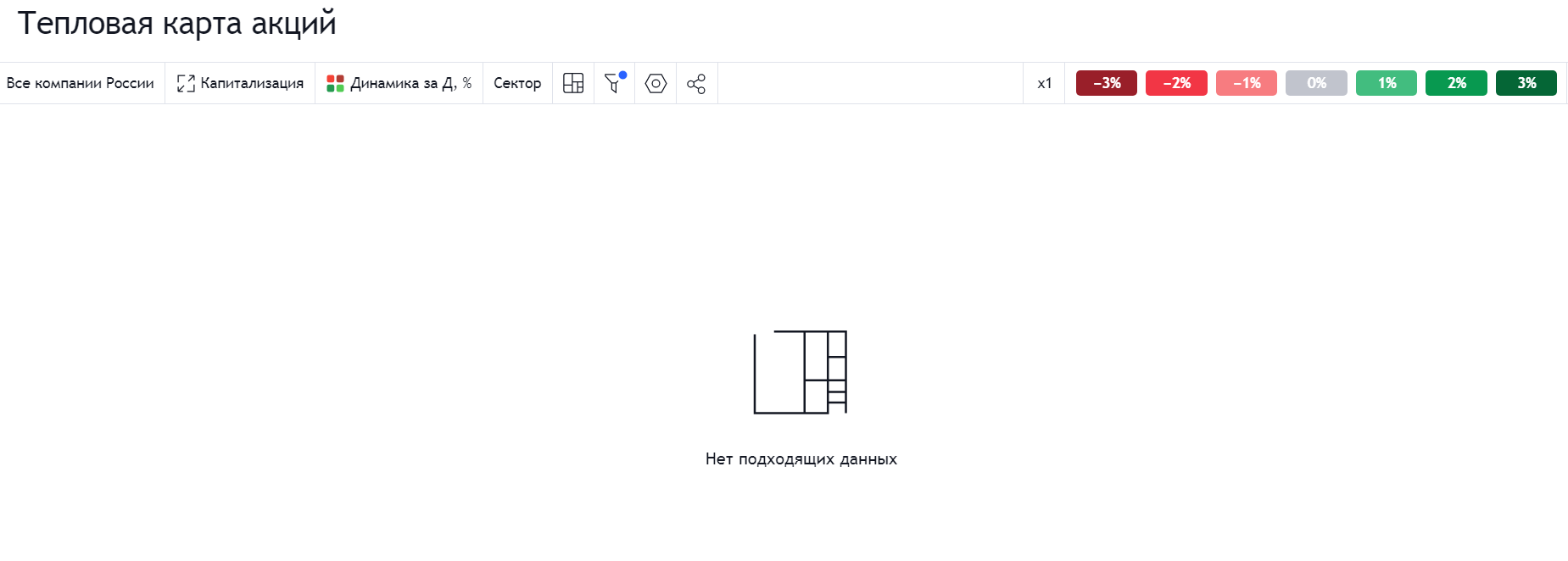Click the x1 multiplier button
Screen dimensions: 1568x561
[1044, 83]
